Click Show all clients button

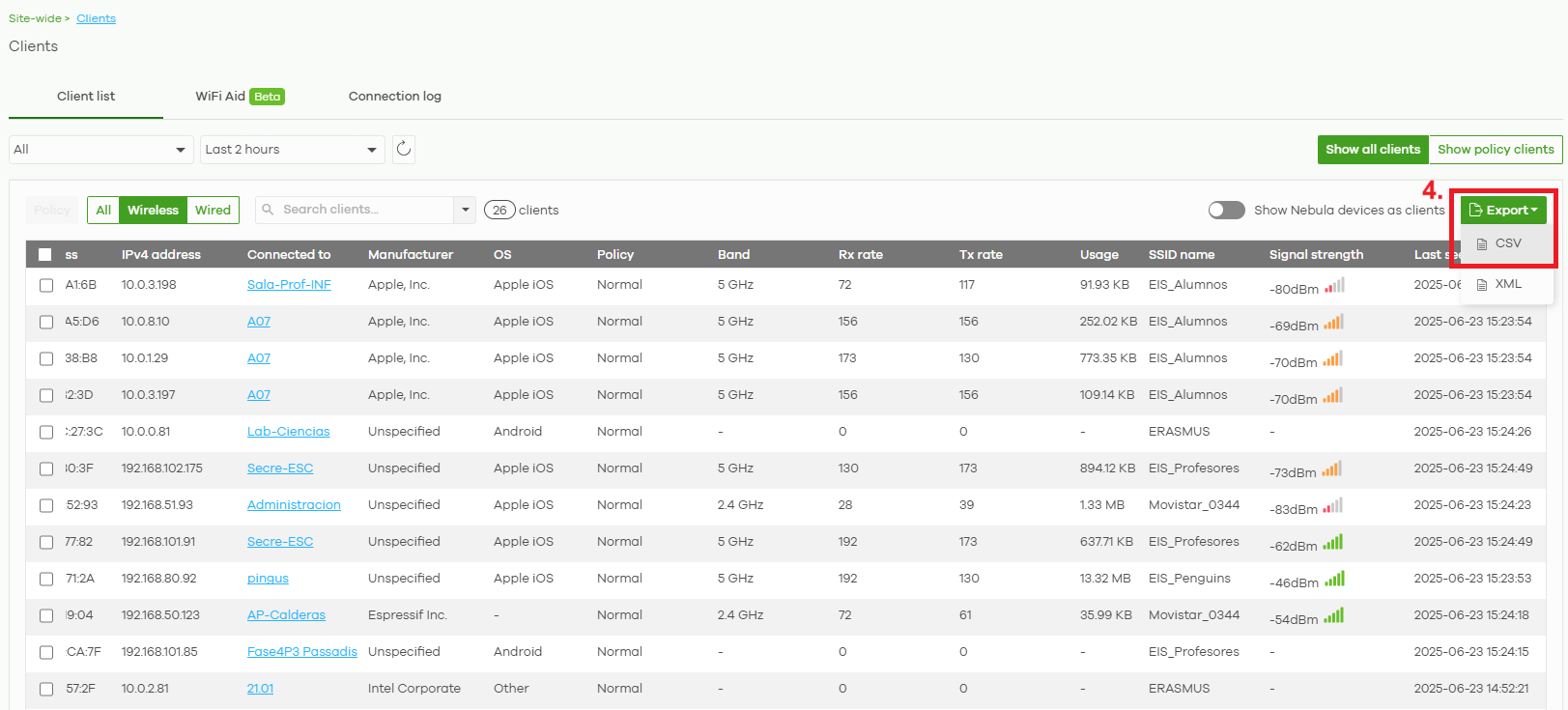pyautogui.click(x=1373, y=150)
